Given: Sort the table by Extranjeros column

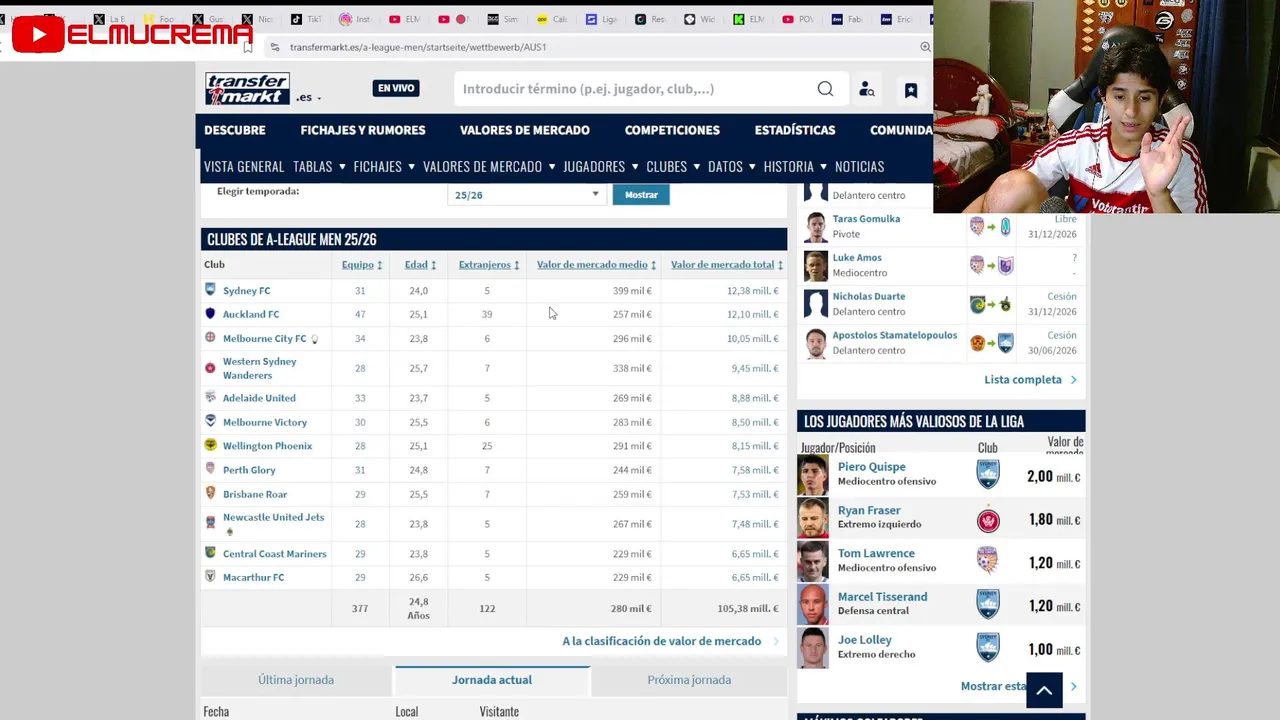Looking at the screenshot, I should pos(489,265).
